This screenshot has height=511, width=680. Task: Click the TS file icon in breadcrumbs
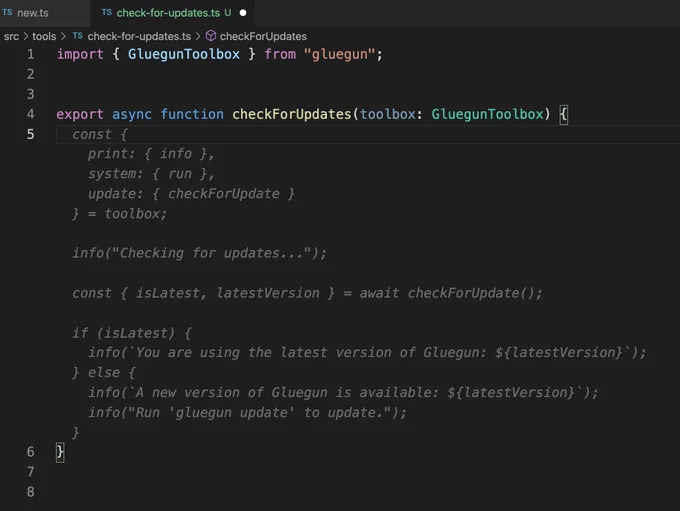pos(78,36)
